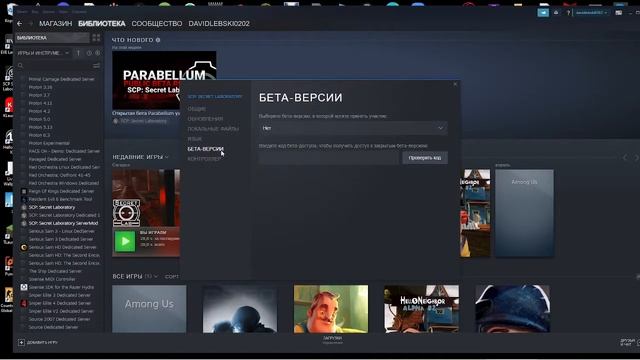Click the sort-by-recent clock icon in sidebar
Viewport: 640px width, 360px height.
pyautogui.click(x=89, y=53)
